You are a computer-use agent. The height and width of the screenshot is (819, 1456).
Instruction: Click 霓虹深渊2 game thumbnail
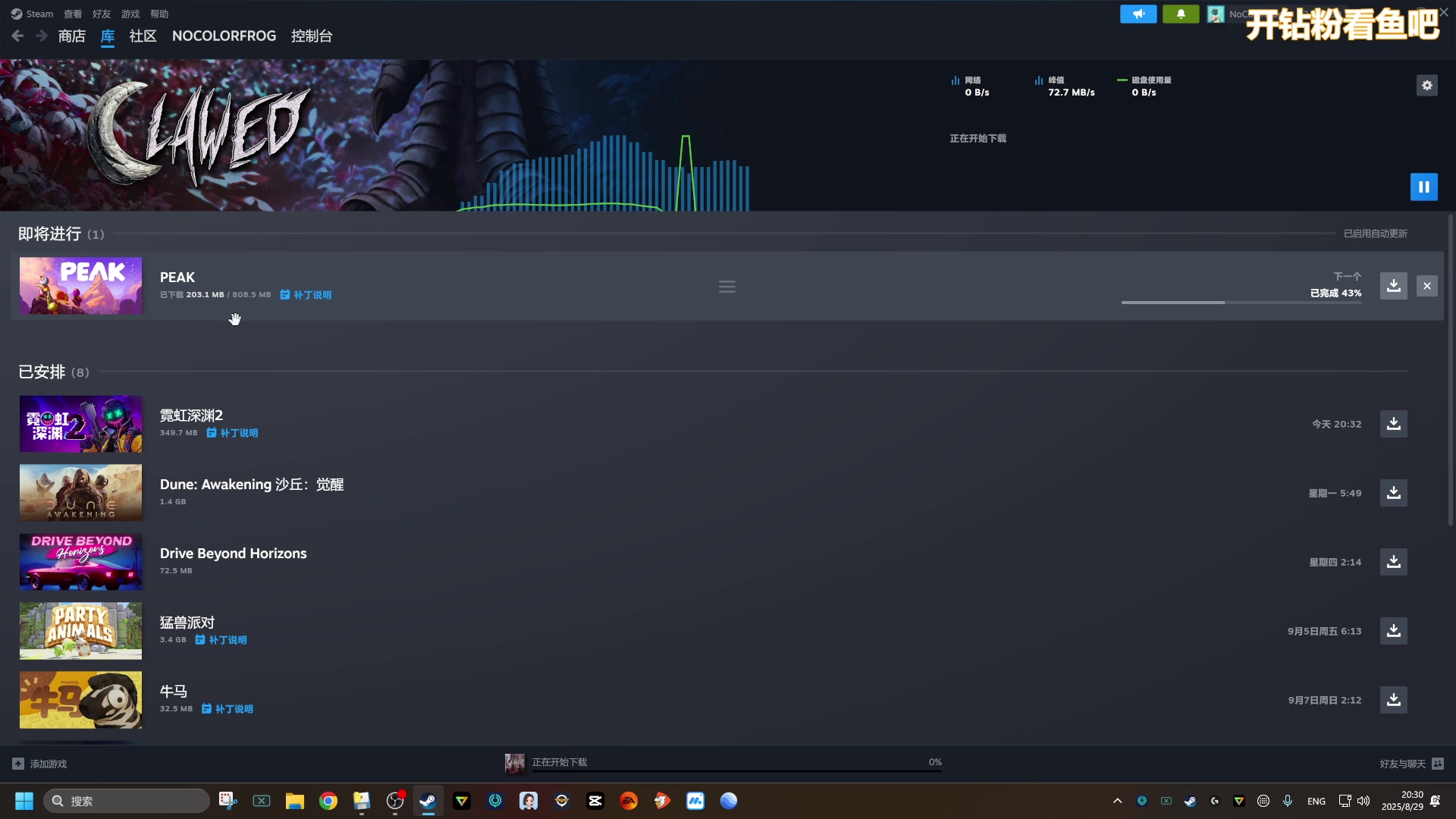pos(80,424)
